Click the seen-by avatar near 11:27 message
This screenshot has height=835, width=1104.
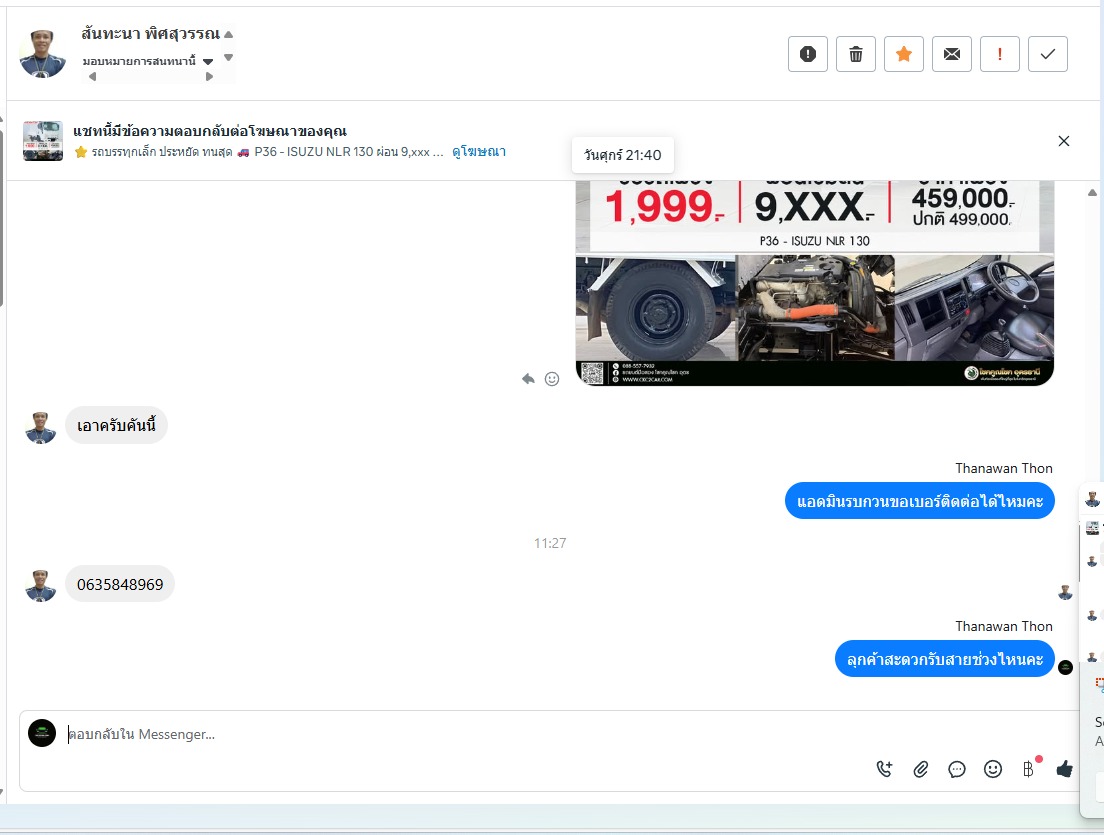(x=1065, y=593)
